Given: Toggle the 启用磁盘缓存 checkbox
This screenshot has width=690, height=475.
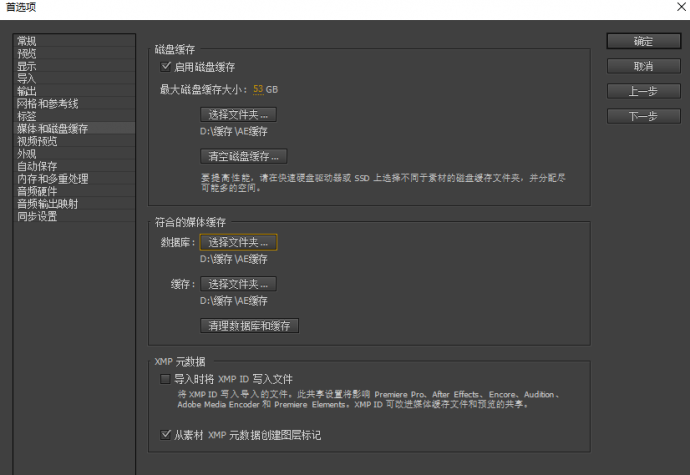Looking at the screenshot, I should pyautogui.click(x=167, y=67).
